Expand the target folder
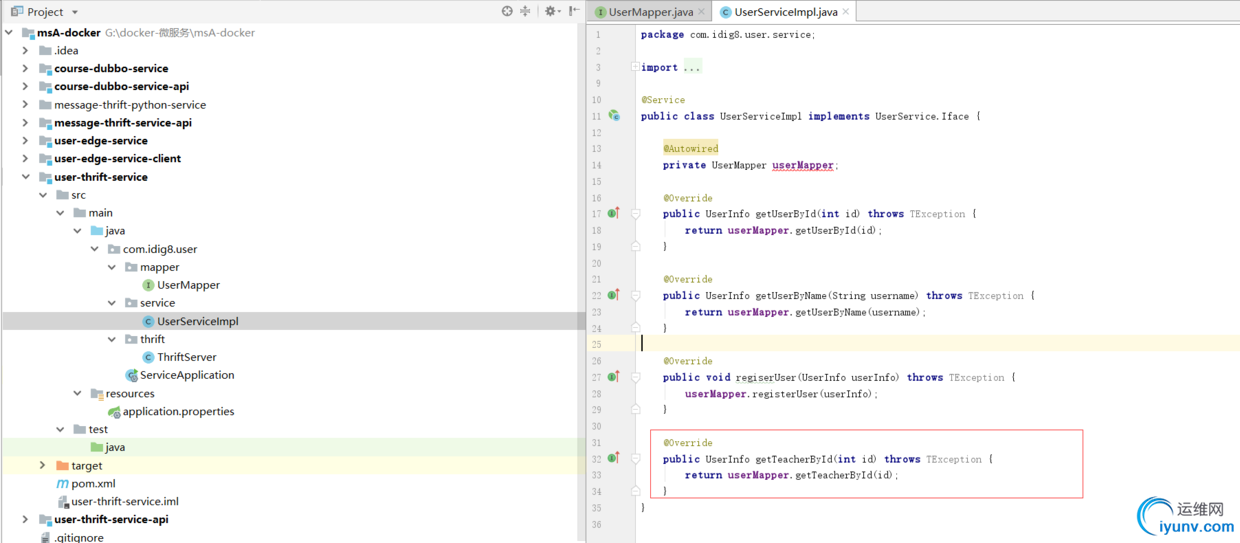The height and width of the screenshot is (543, 1240). [x=42, y=466]
